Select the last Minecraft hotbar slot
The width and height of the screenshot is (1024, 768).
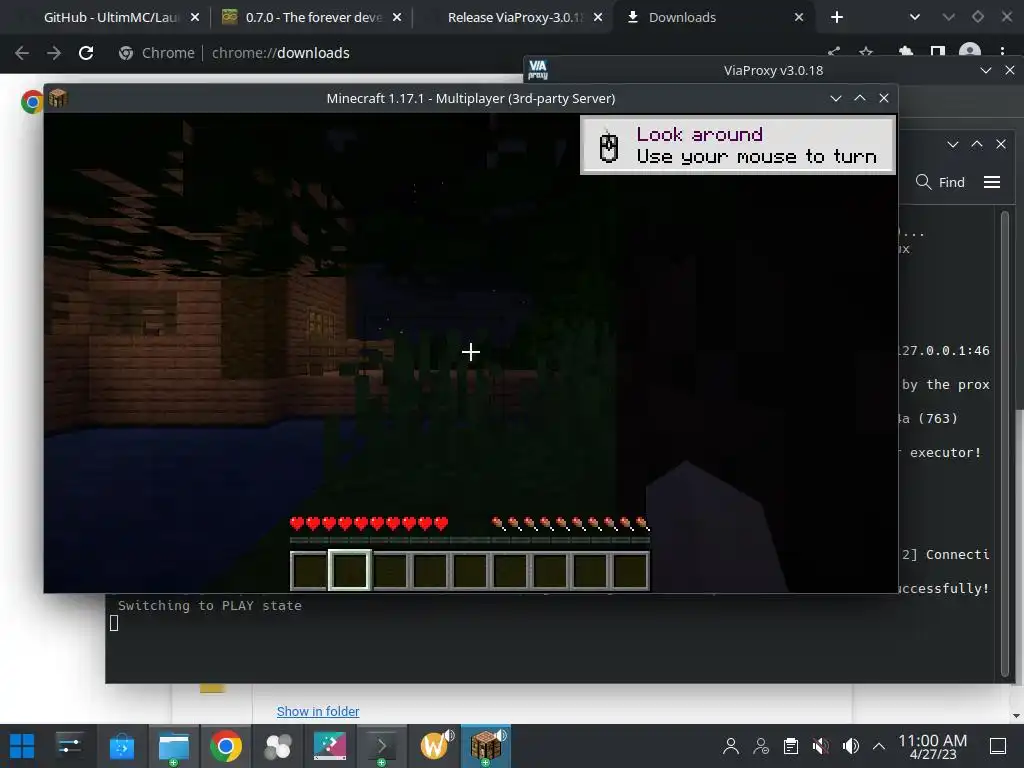pos(630,571)
